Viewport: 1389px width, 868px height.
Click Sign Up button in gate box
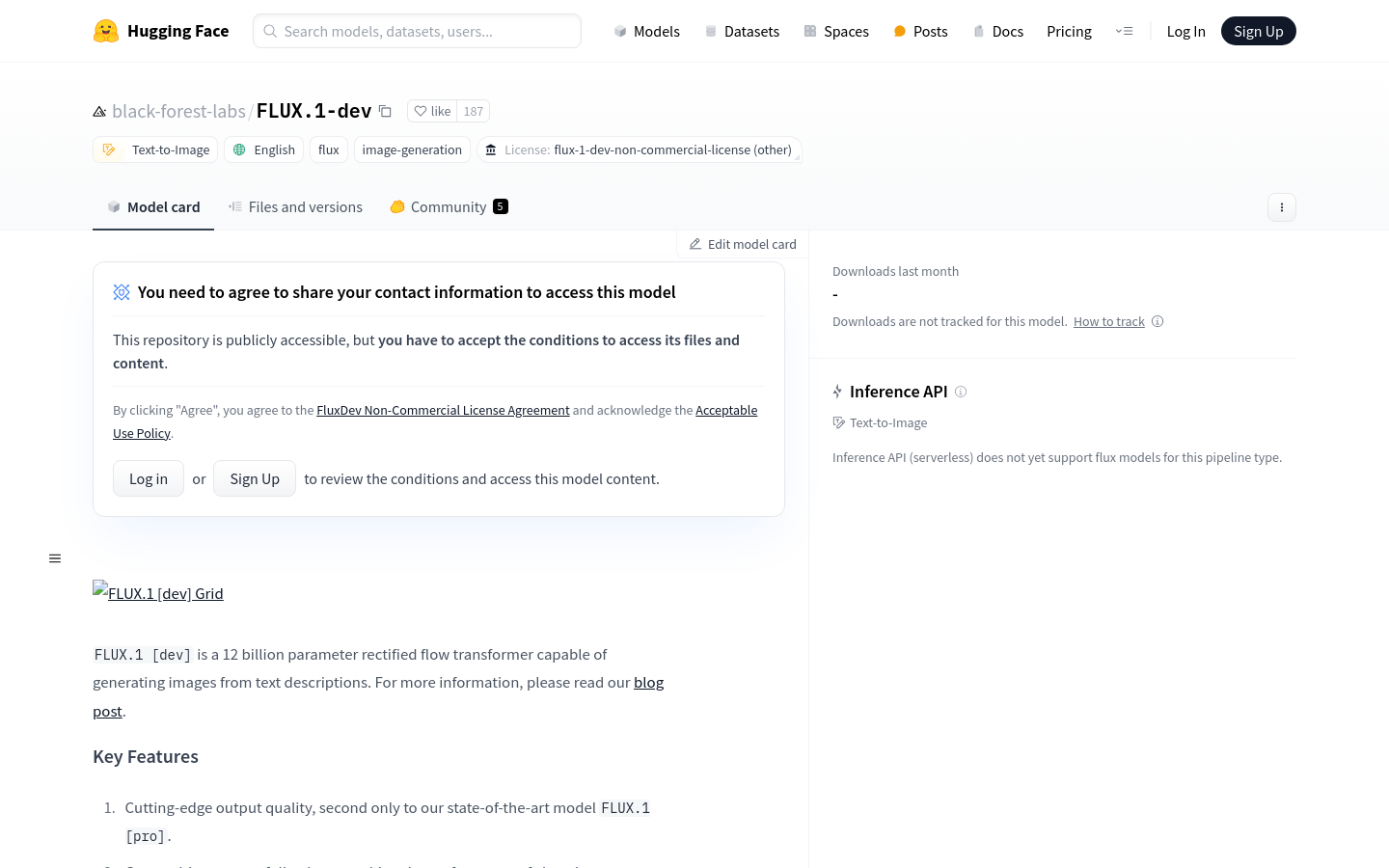tap(255, 478)
